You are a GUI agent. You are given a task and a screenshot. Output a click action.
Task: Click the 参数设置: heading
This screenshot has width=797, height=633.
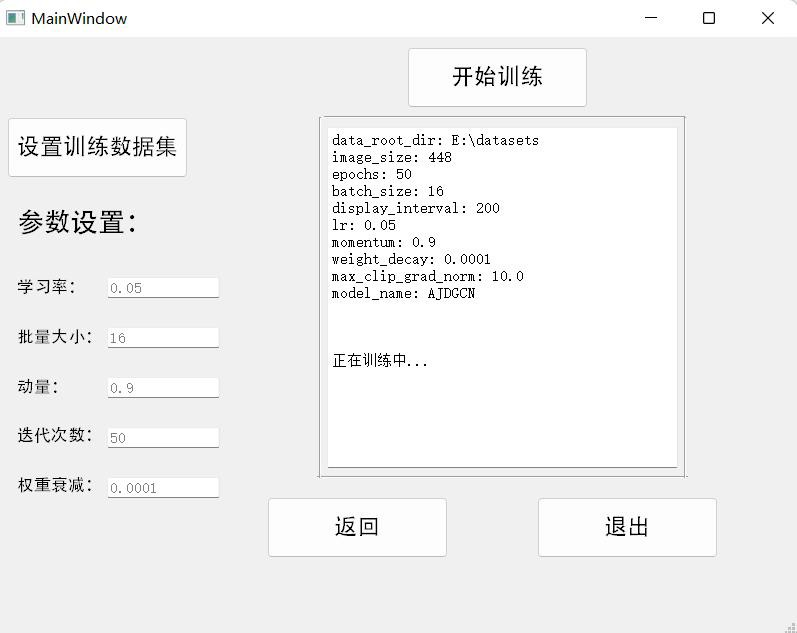(78, 222)
